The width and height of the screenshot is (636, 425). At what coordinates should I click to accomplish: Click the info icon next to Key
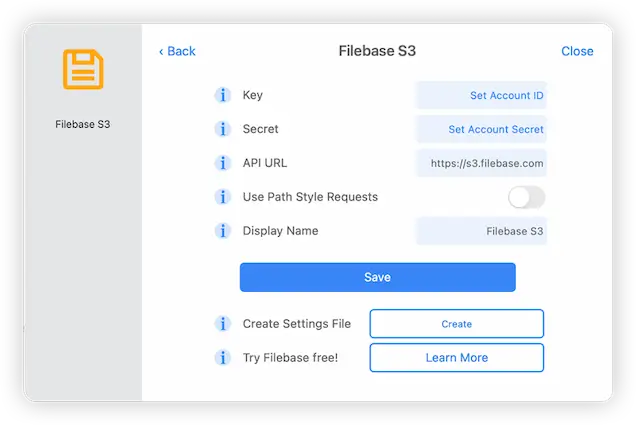pos(223,95)
